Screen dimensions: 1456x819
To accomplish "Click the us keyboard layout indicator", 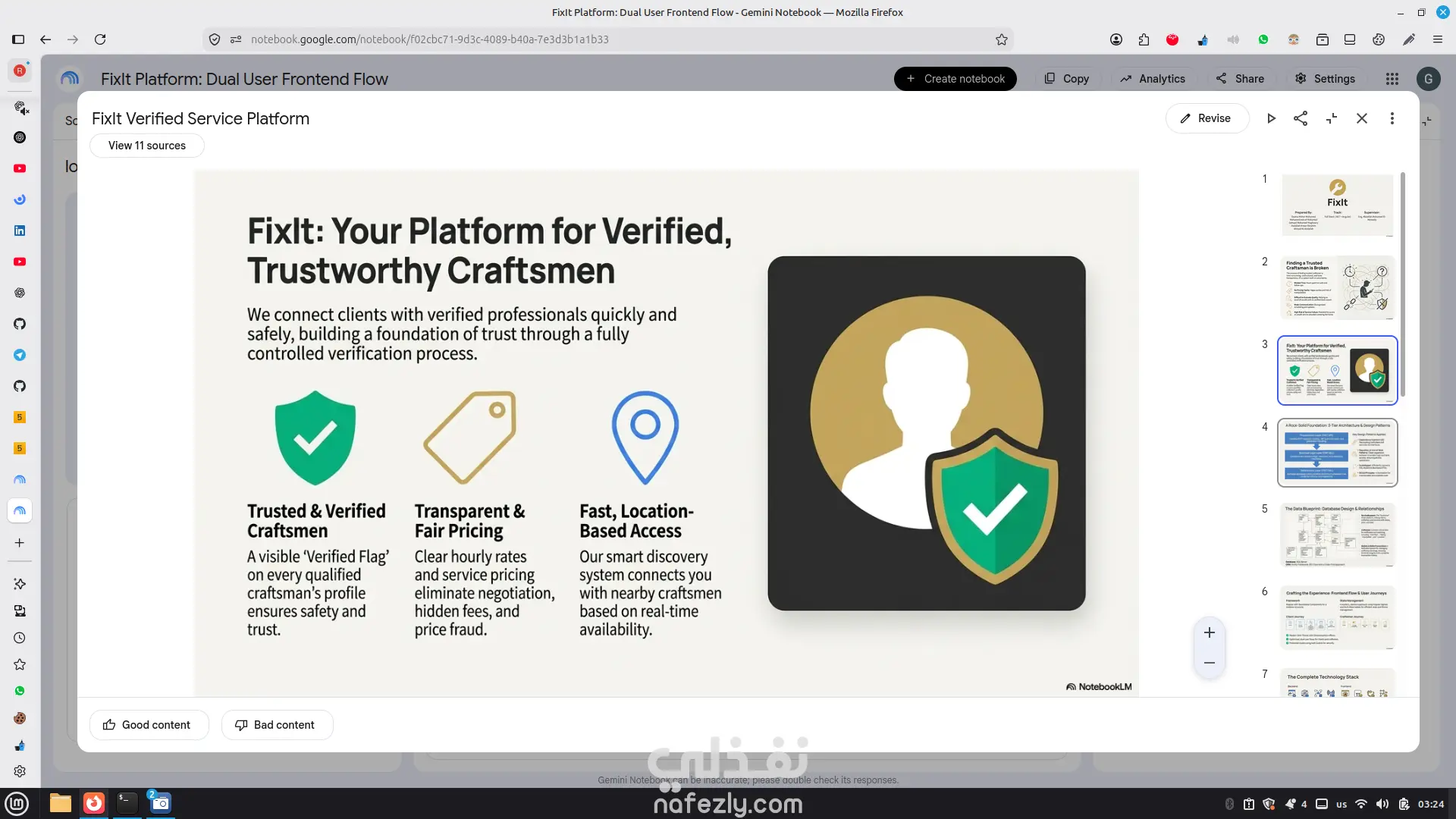I will tap(1341, 804).
